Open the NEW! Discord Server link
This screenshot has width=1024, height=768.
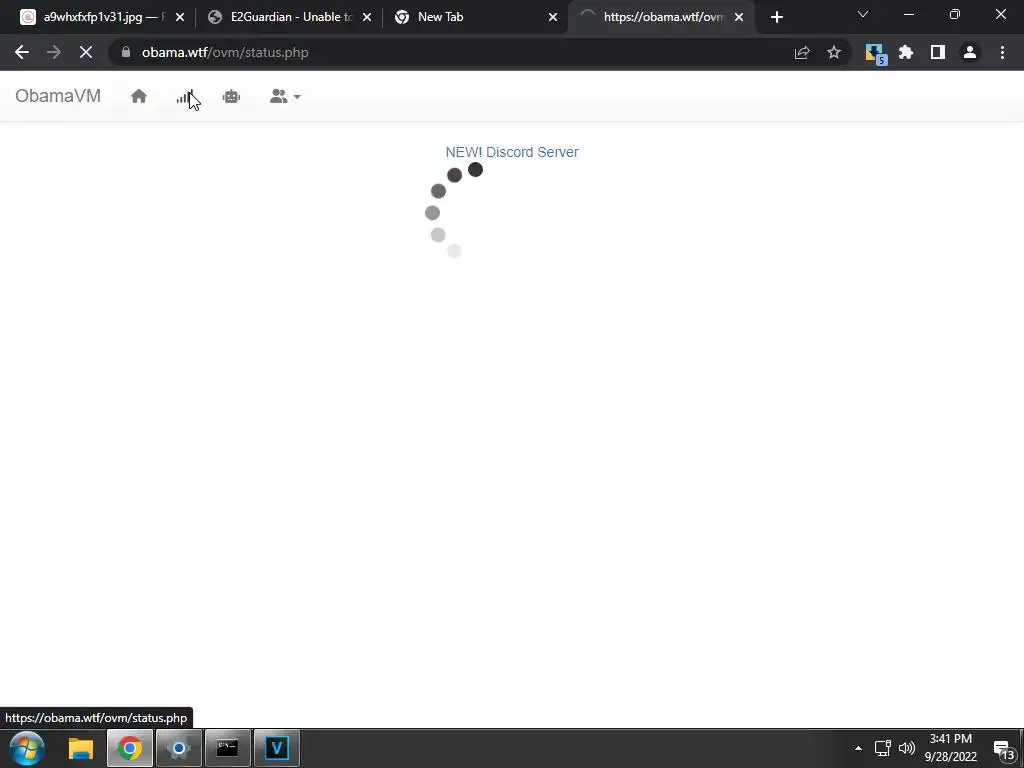512,152
